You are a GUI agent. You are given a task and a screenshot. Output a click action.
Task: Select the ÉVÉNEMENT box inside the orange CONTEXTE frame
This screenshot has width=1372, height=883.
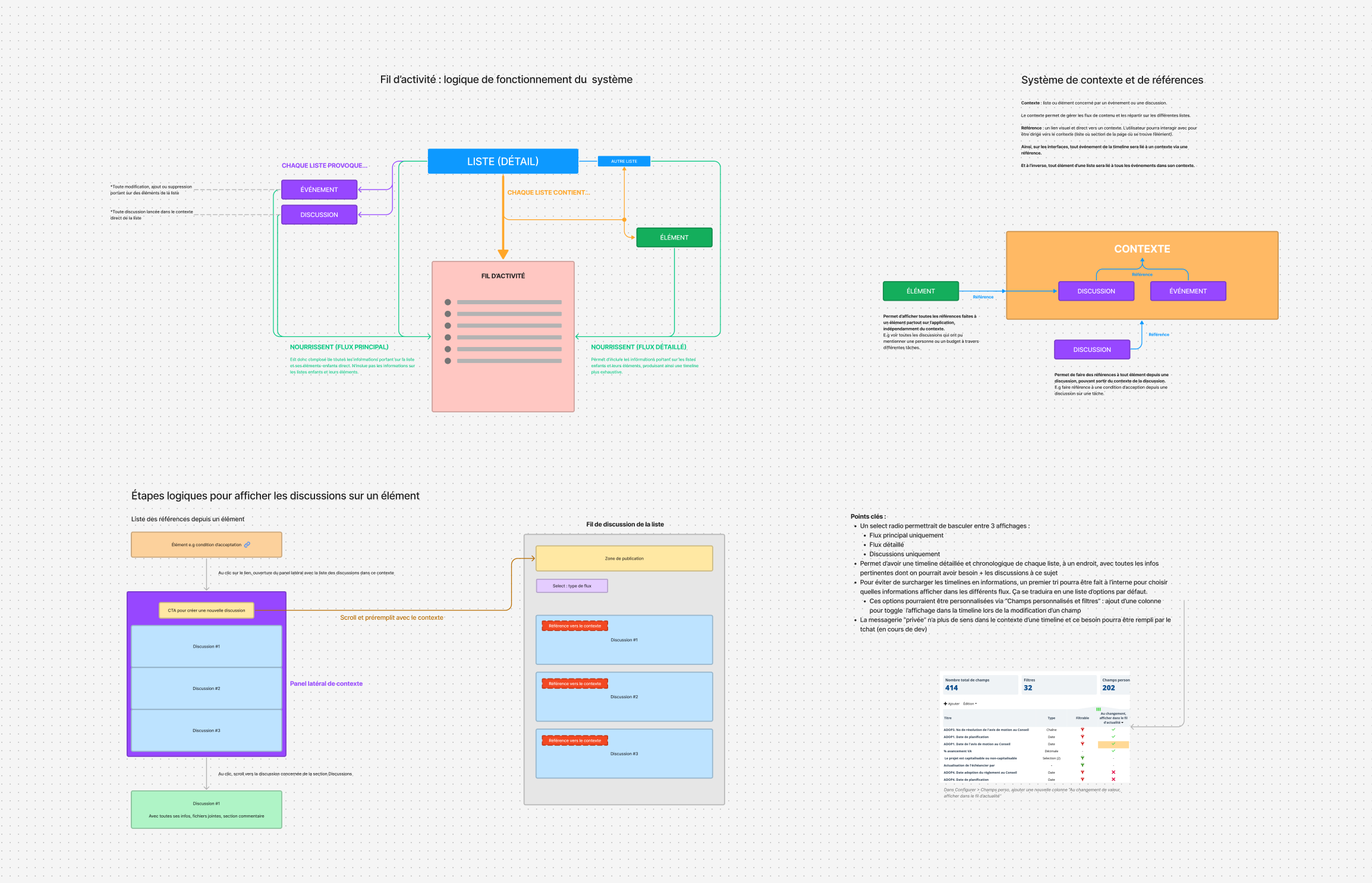1188,291
